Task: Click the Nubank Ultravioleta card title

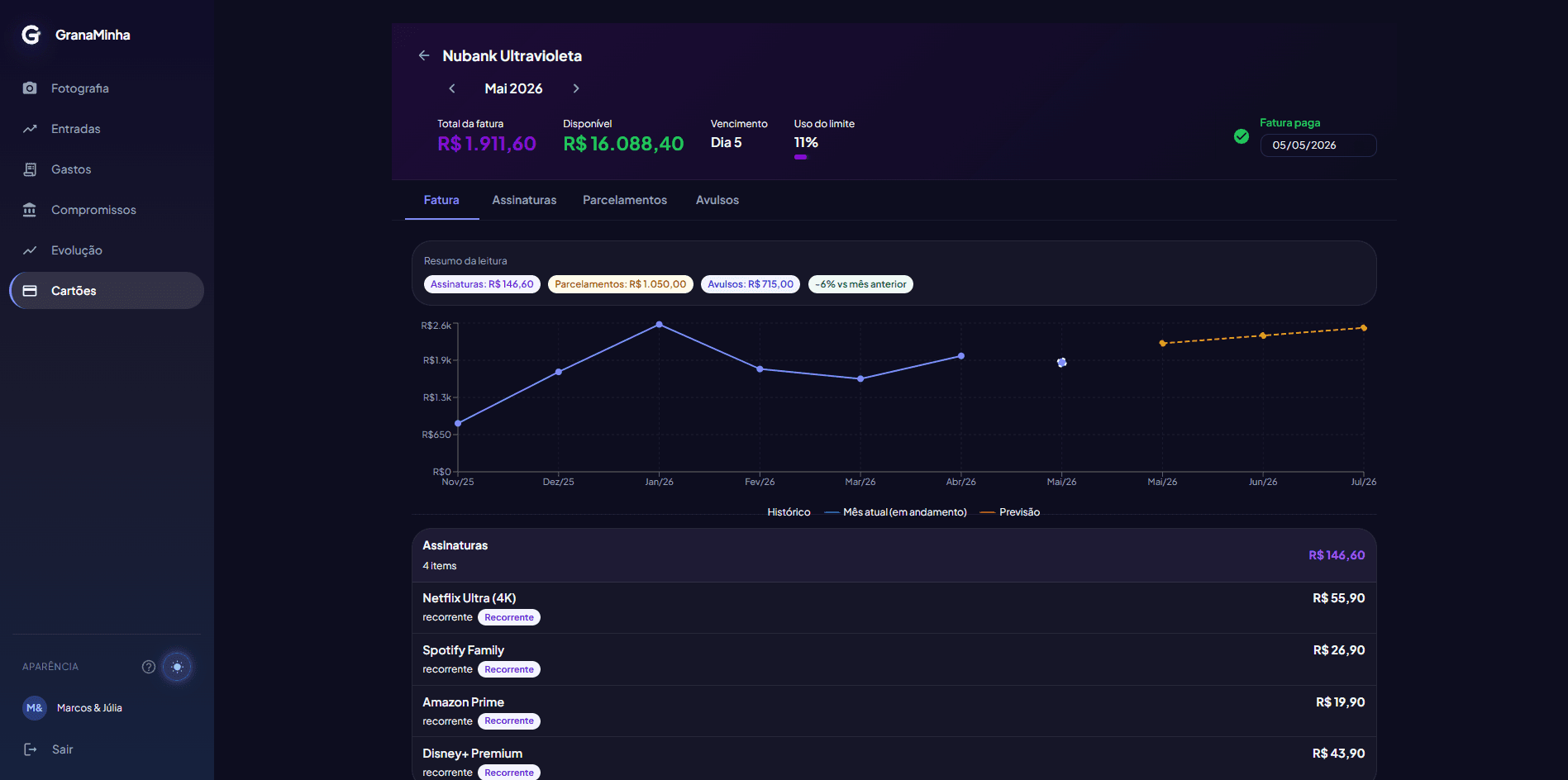Action: point(512,55)
